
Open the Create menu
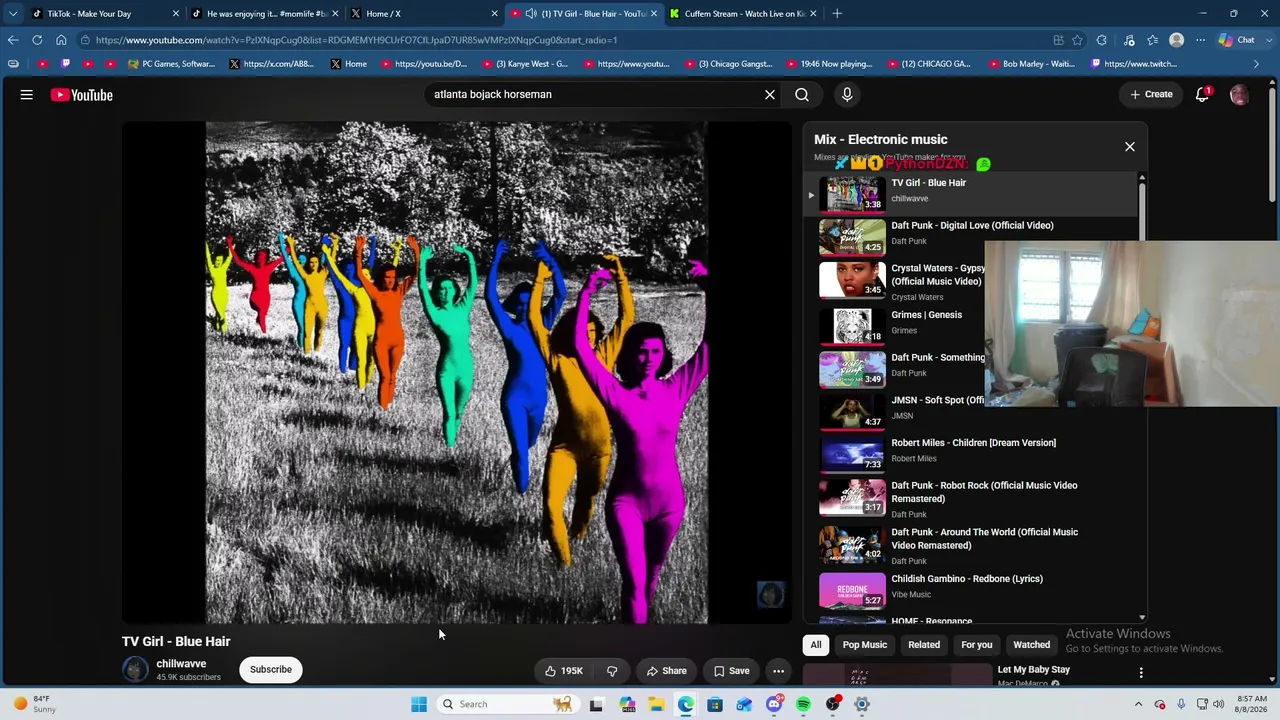tap(1151, 95)
